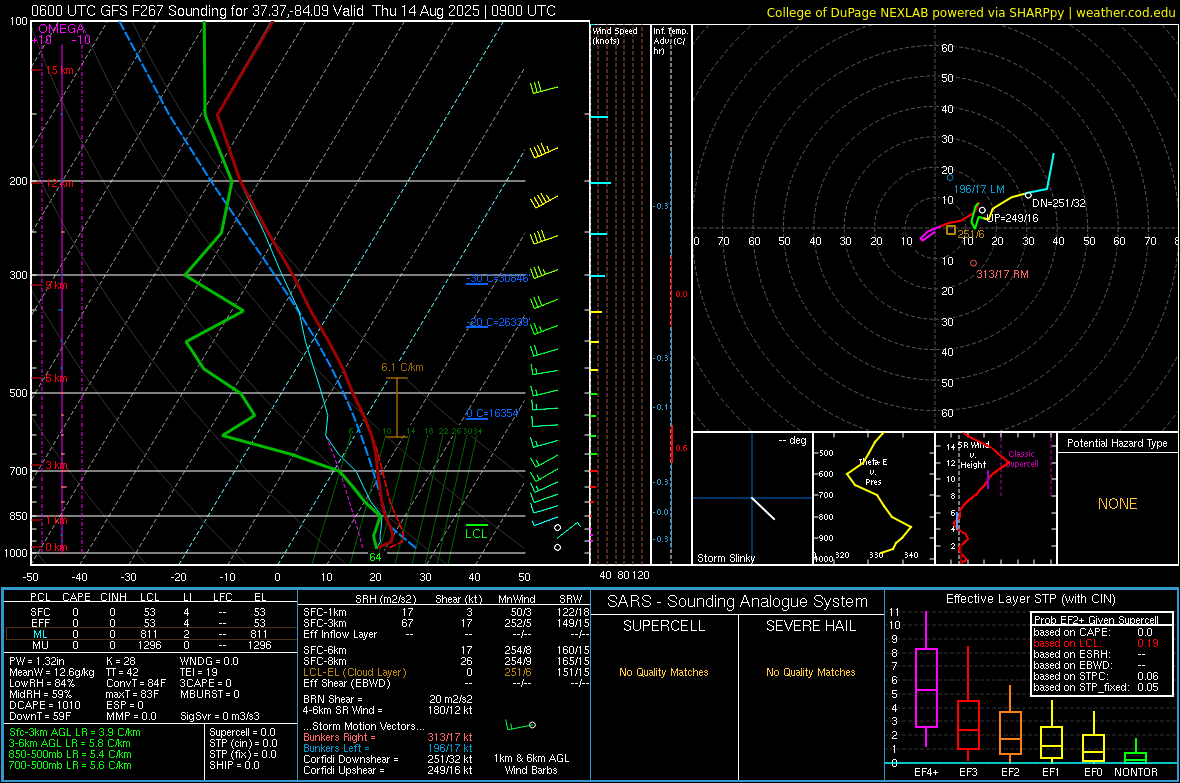The image size is (1180, 783).
Task: Click the PW = 1.32in value
Action: [x=38, y=661]
